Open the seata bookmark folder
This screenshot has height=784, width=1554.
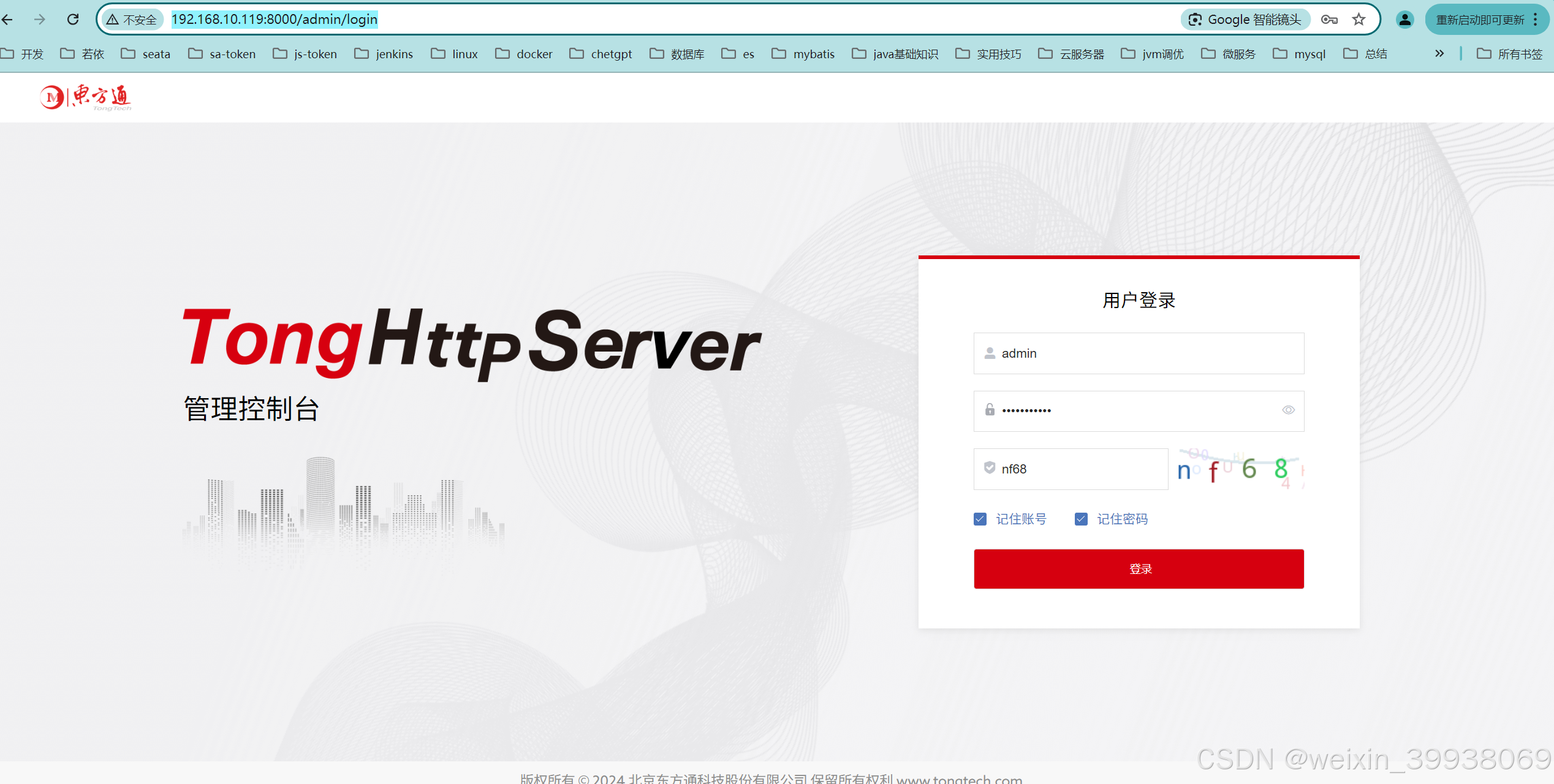146,54
